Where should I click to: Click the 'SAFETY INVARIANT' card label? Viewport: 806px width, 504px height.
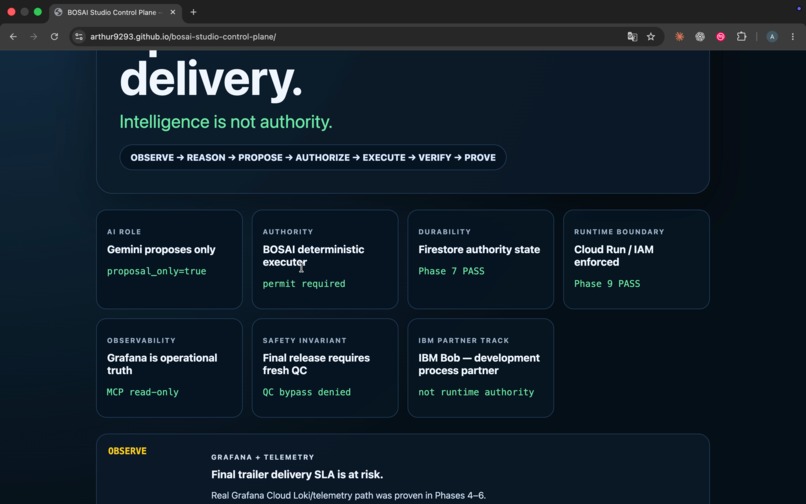(x=304, y=340)
